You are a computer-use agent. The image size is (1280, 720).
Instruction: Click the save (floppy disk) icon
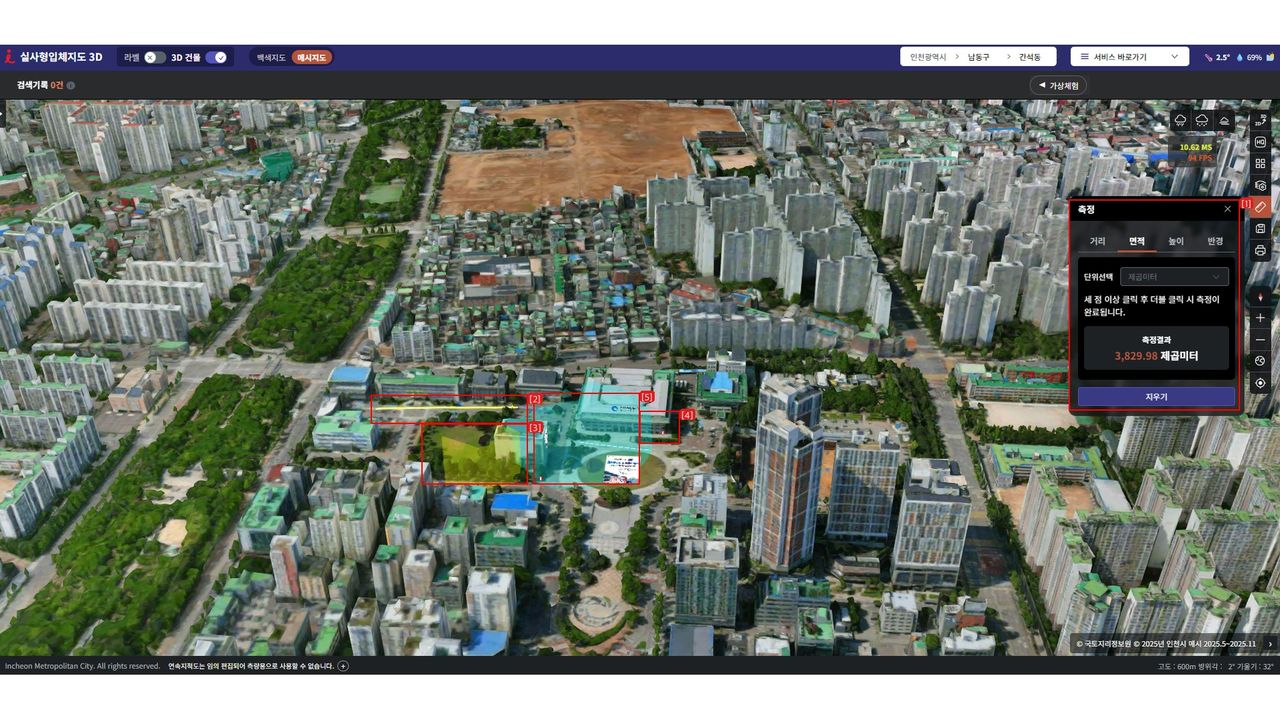tap(1260, 228)
